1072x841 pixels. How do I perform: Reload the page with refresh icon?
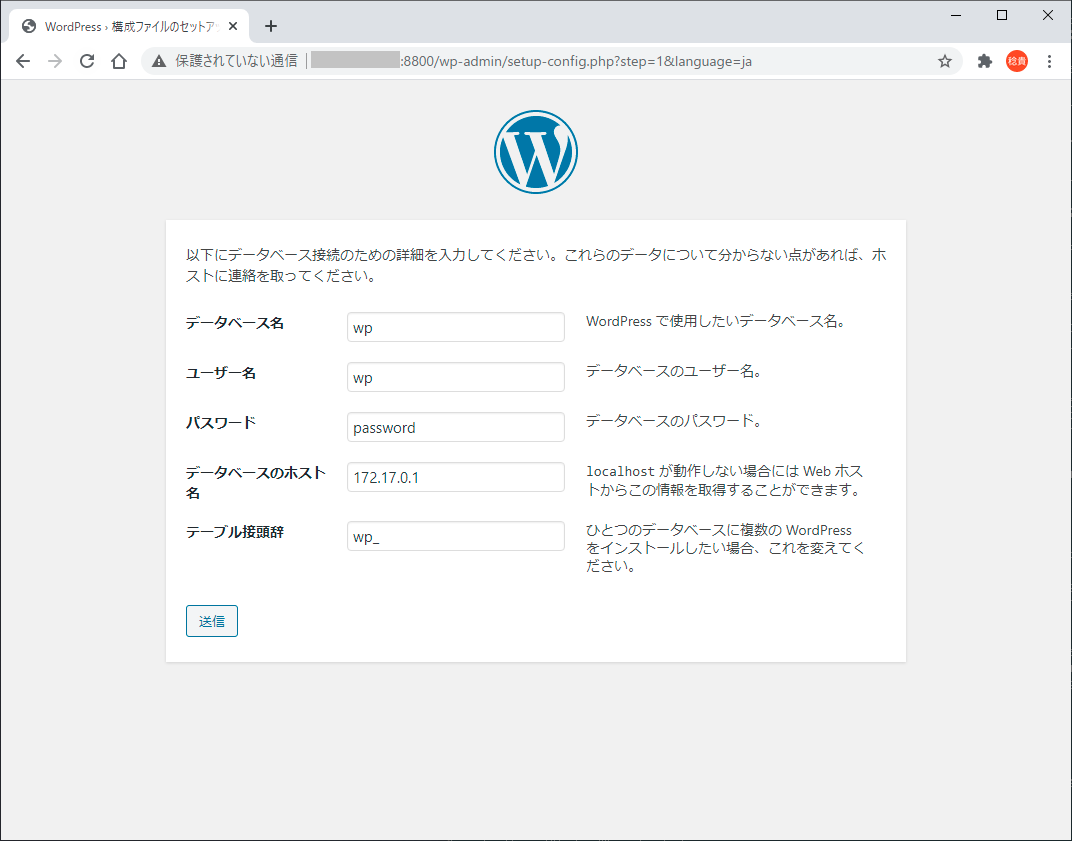(x=87, y=62)
